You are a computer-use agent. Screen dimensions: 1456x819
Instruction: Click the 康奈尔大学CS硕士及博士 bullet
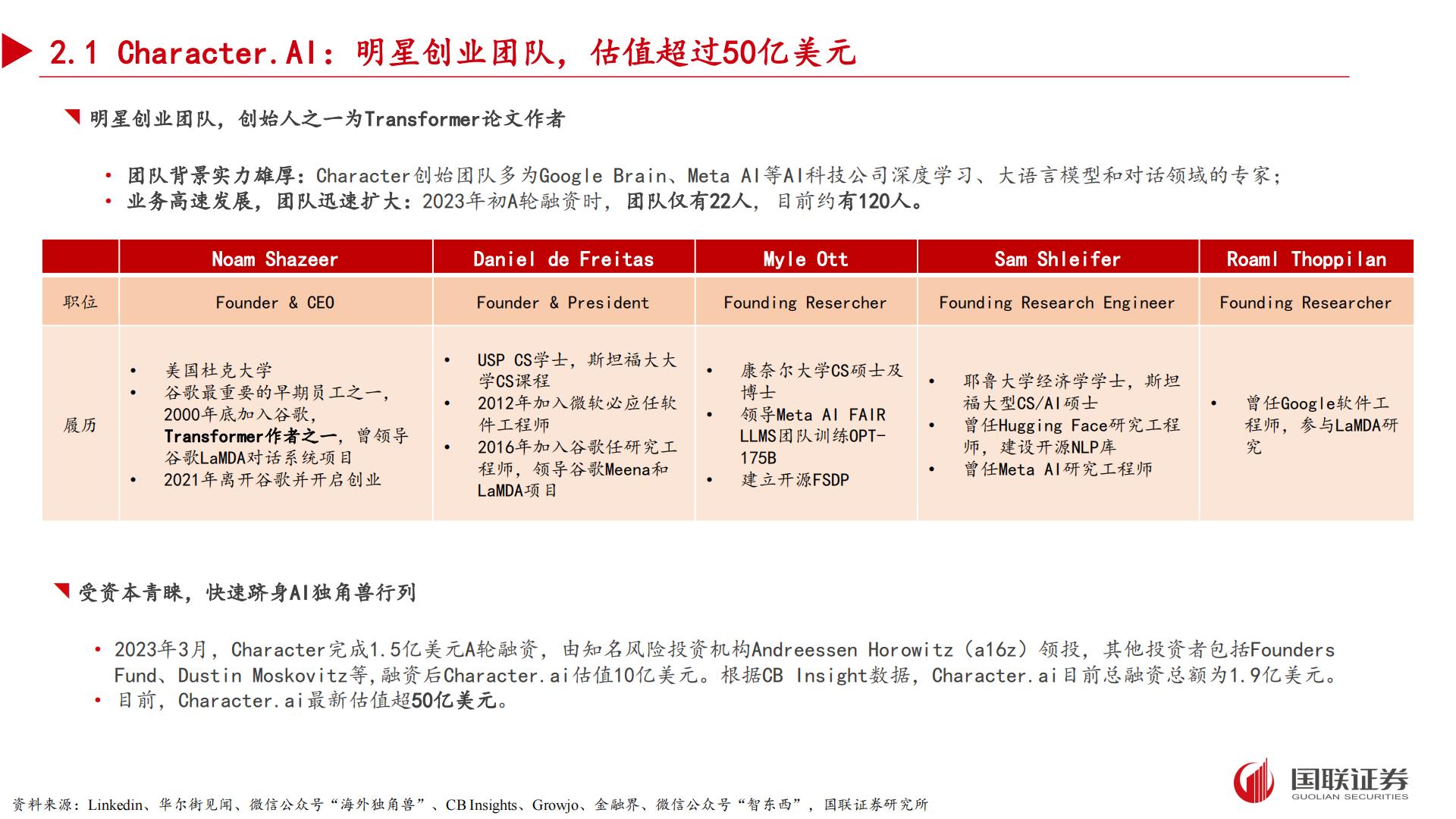click(x=822, y=381)
